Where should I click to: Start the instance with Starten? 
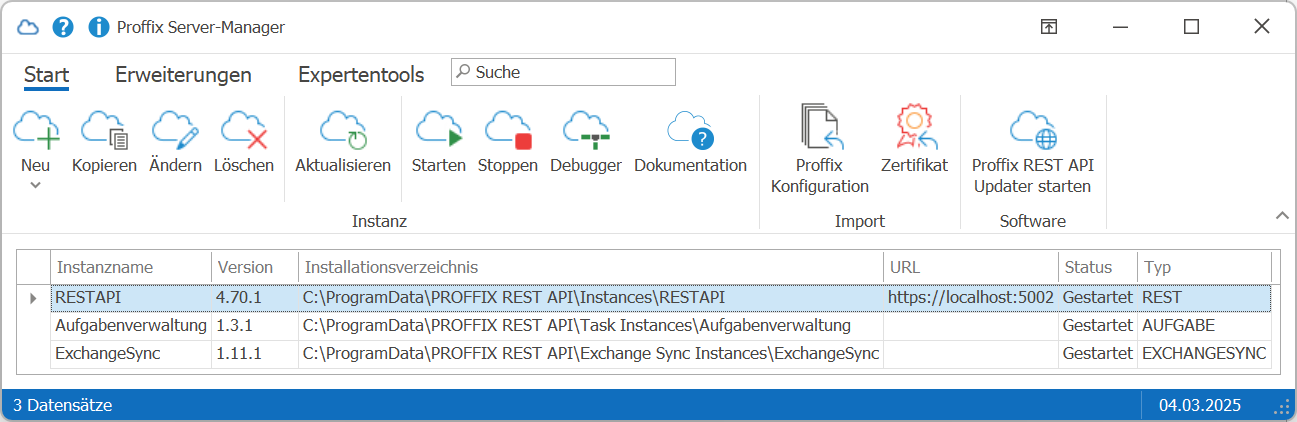click(x=439, y=142)
